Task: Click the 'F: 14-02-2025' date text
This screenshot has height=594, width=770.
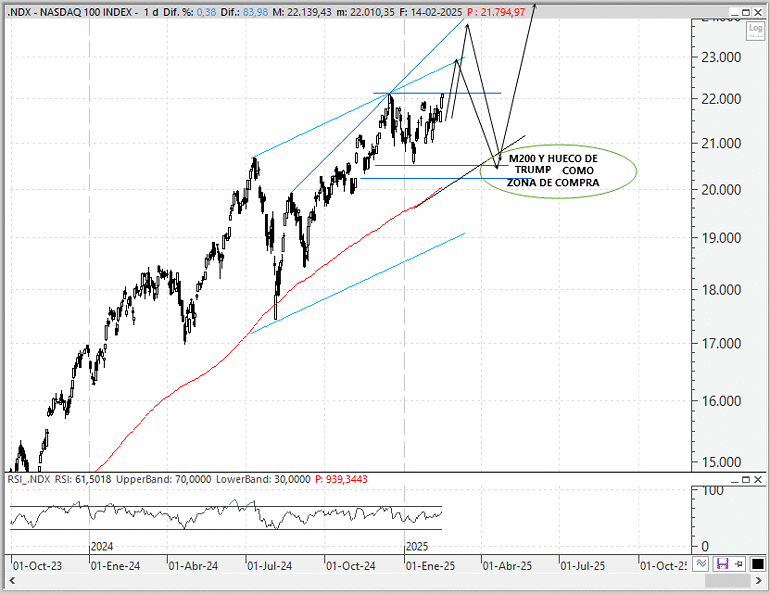Action: tap(431, 12)
